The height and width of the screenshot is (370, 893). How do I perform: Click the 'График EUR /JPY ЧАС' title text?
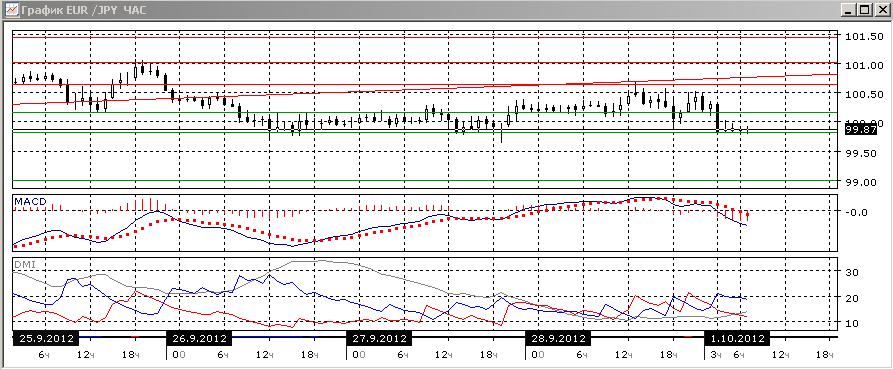[x=84, y=10]
